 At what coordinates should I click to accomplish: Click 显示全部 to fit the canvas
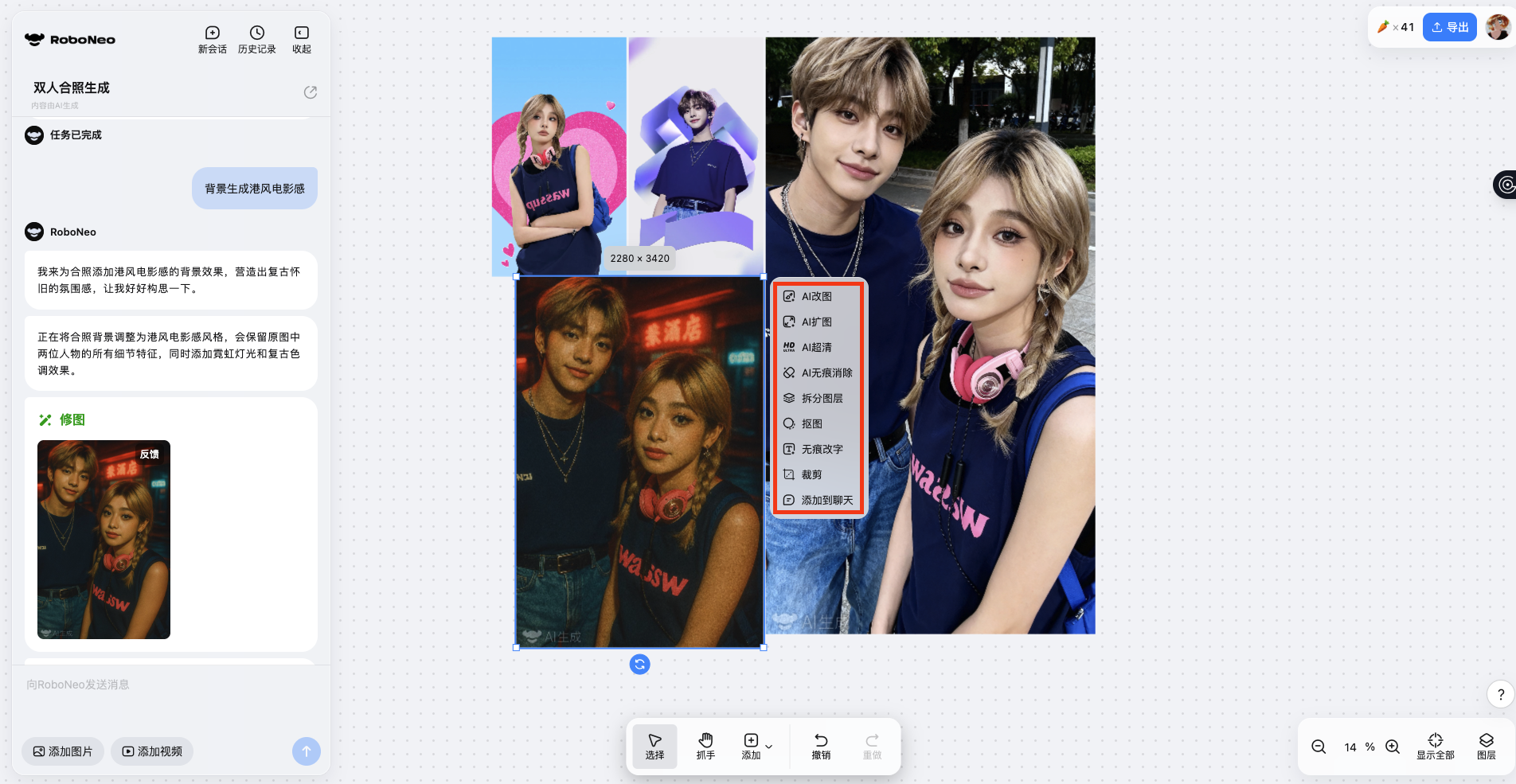click(1435, 746)
